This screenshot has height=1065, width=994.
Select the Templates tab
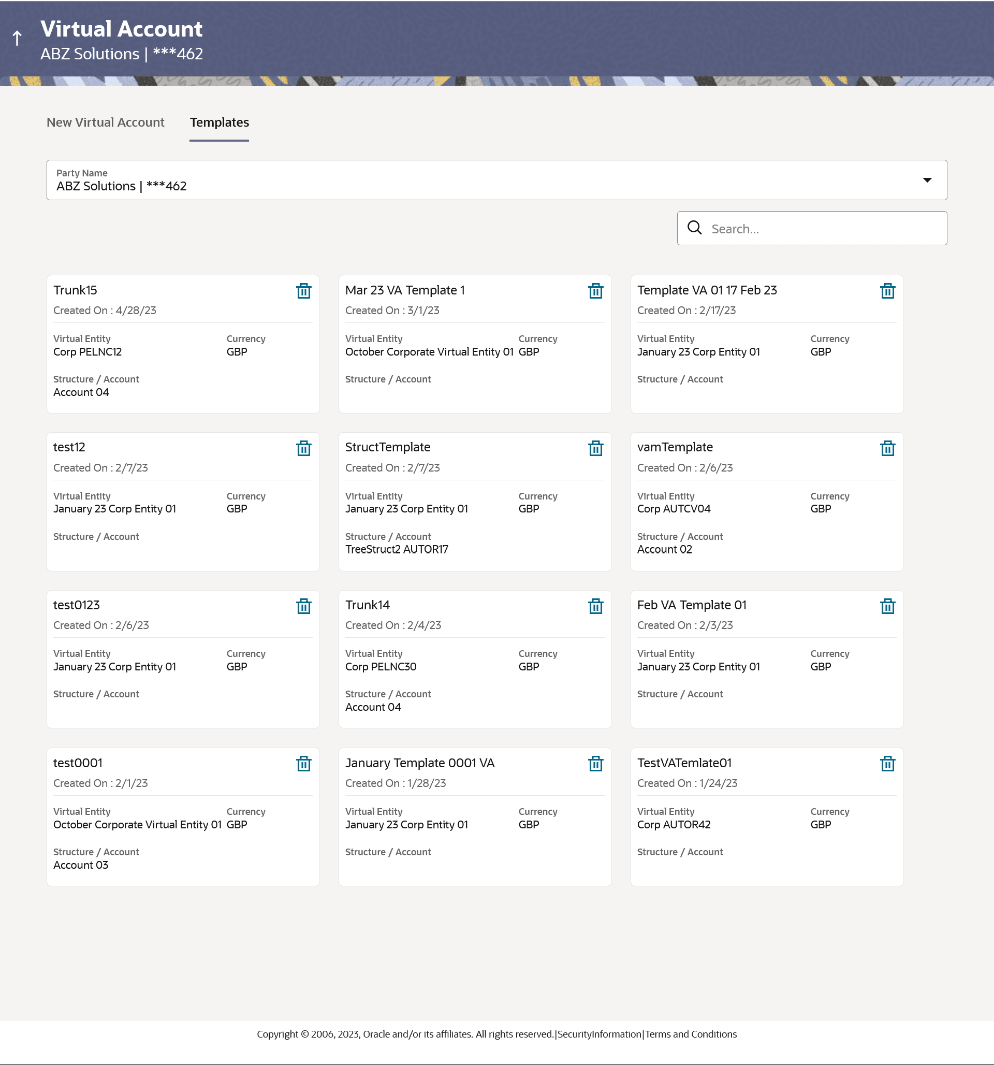(x=219, y=122)
